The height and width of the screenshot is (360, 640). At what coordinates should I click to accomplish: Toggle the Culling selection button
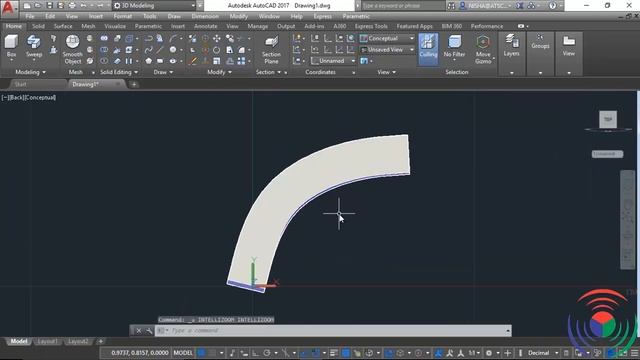[428, 49]
